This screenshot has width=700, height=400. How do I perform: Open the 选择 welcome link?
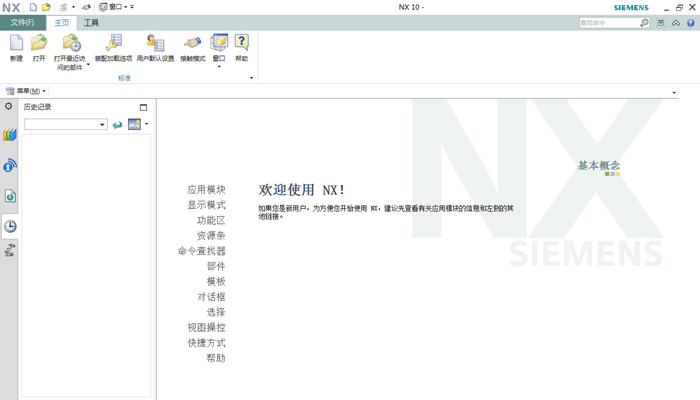point(216,312)
